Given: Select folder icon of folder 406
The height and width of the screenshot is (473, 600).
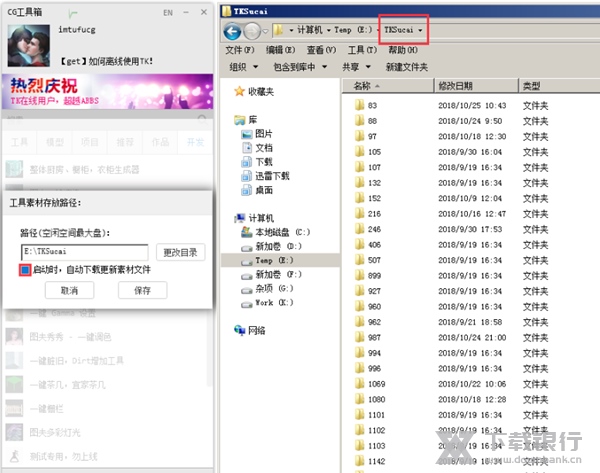Looking at the screenshot, I should pos(359,244).
